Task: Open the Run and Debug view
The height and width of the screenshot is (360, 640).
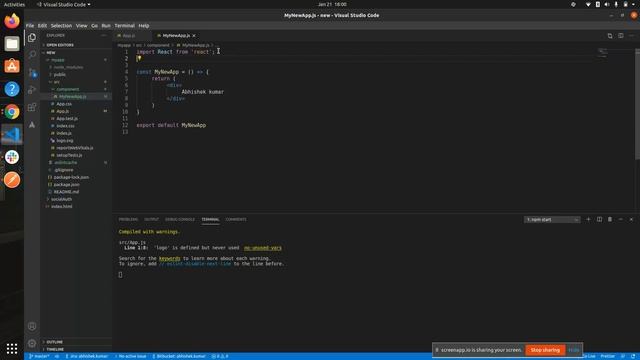Action: tap(32, 90)
